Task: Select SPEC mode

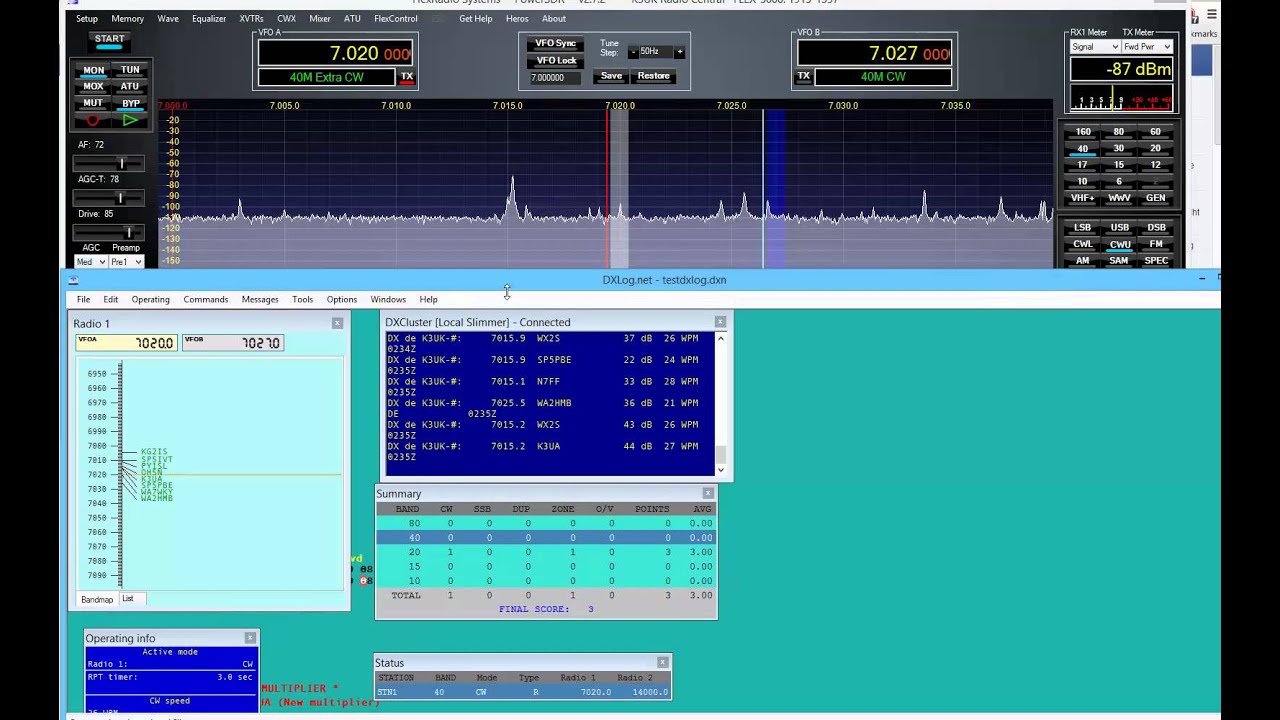Action: tap(1155, 261)
